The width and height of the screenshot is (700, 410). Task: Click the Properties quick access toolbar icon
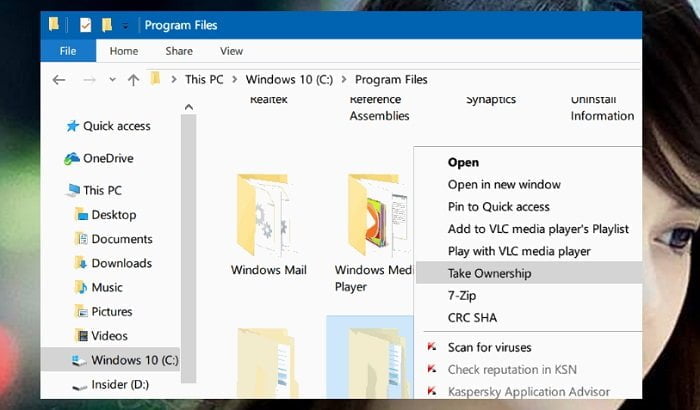coord(85,25)
